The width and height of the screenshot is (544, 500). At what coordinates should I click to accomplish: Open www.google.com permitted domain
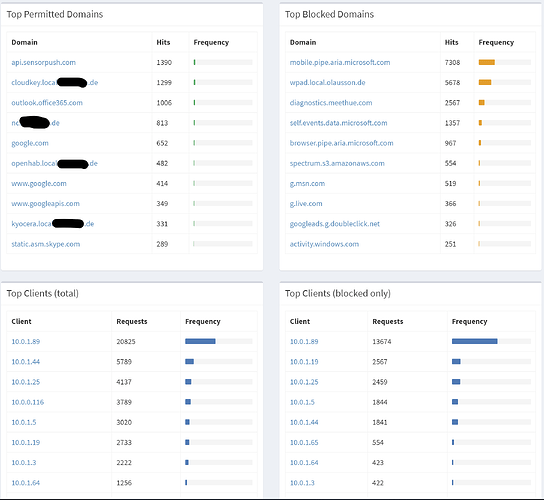tap(39, 183)
